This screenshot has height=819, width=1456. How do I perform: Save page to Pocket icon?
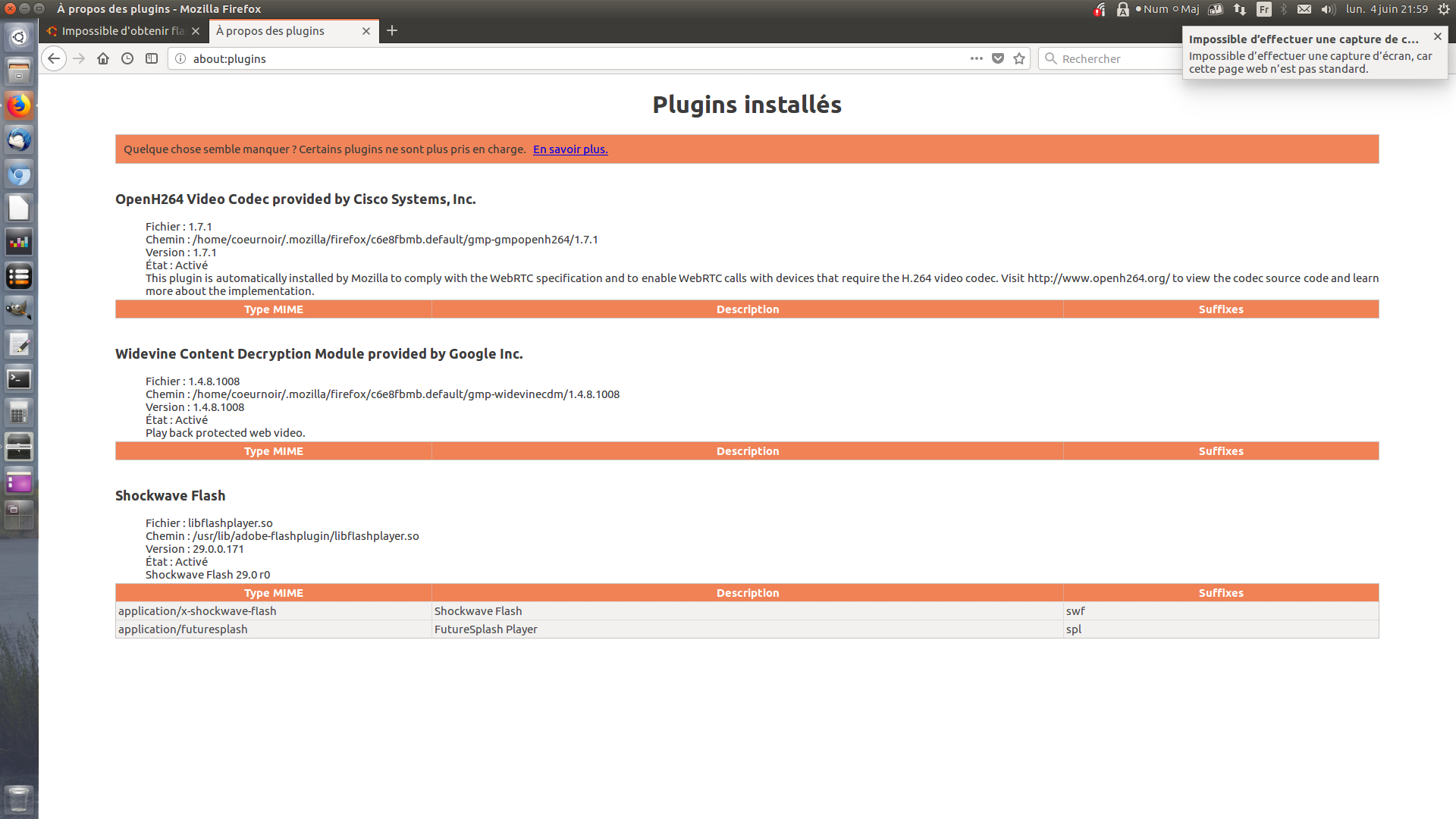coord(998,59)
